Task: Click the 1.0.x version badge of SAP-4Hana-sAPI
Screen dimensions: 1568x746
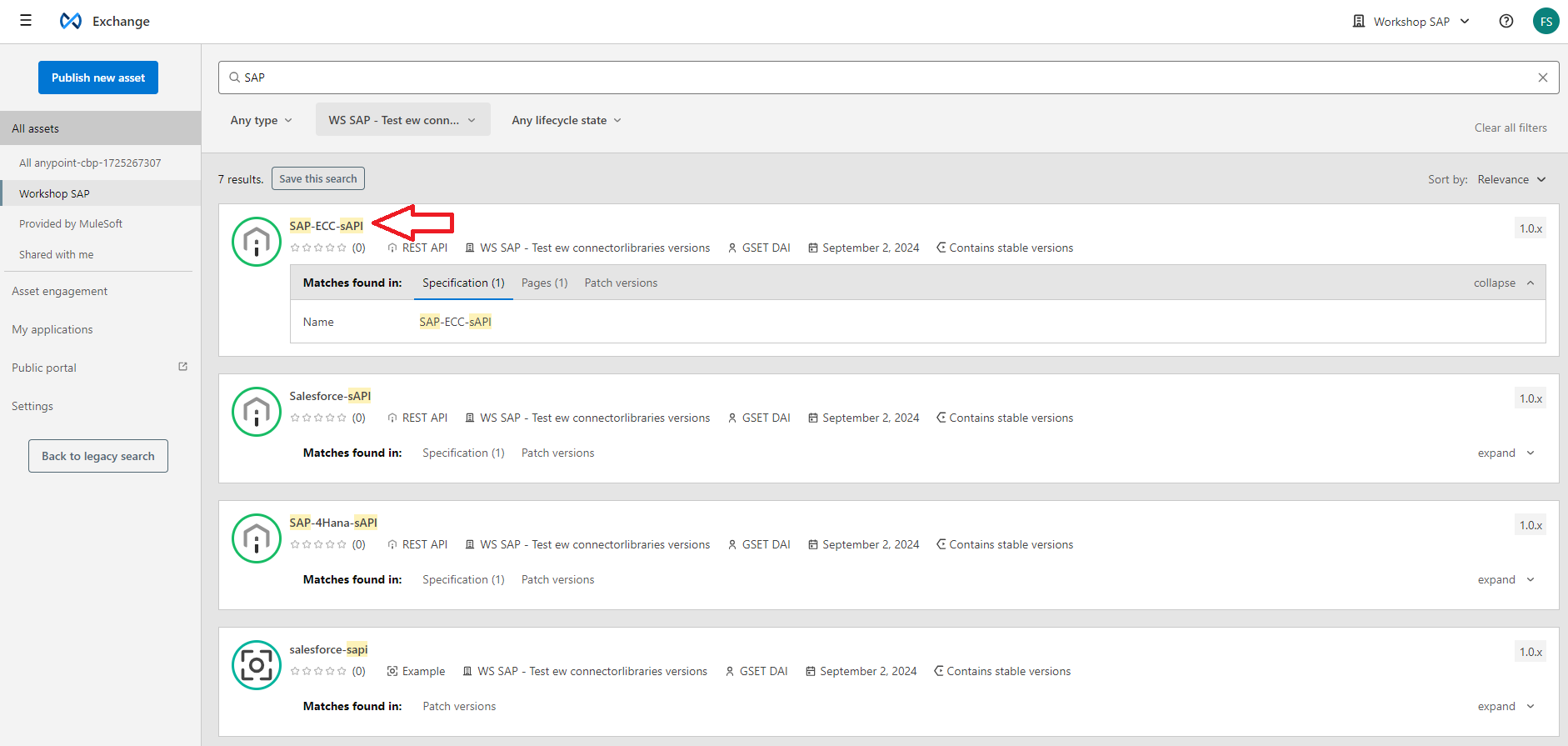Action: 1531,525
